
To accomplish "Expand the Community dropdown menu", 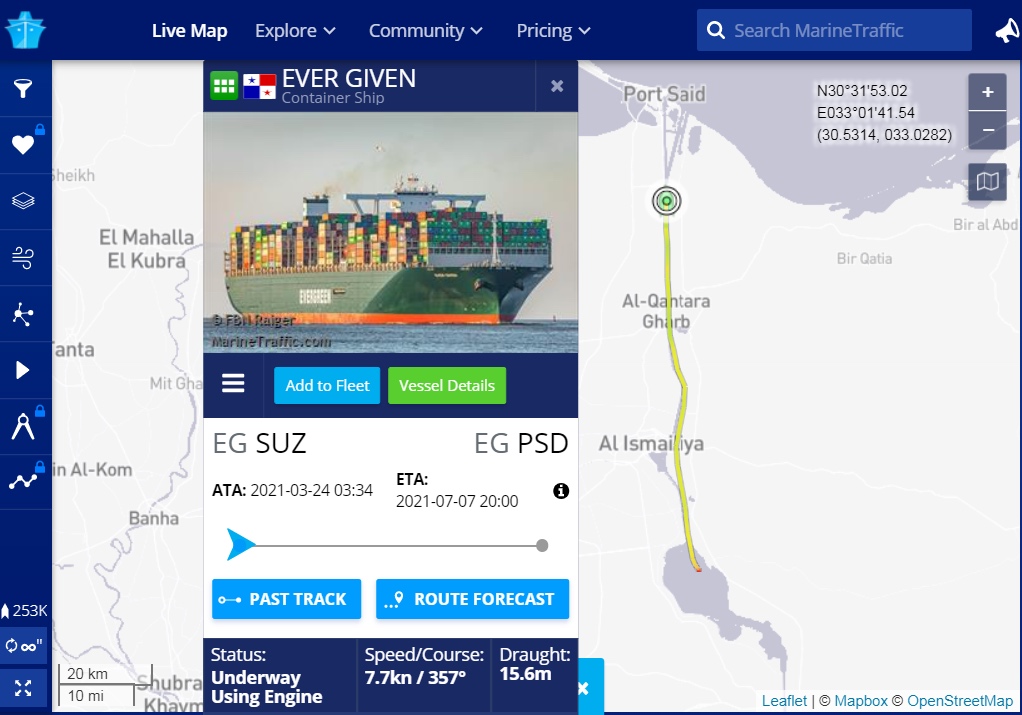I will click(x=426, y=31).
